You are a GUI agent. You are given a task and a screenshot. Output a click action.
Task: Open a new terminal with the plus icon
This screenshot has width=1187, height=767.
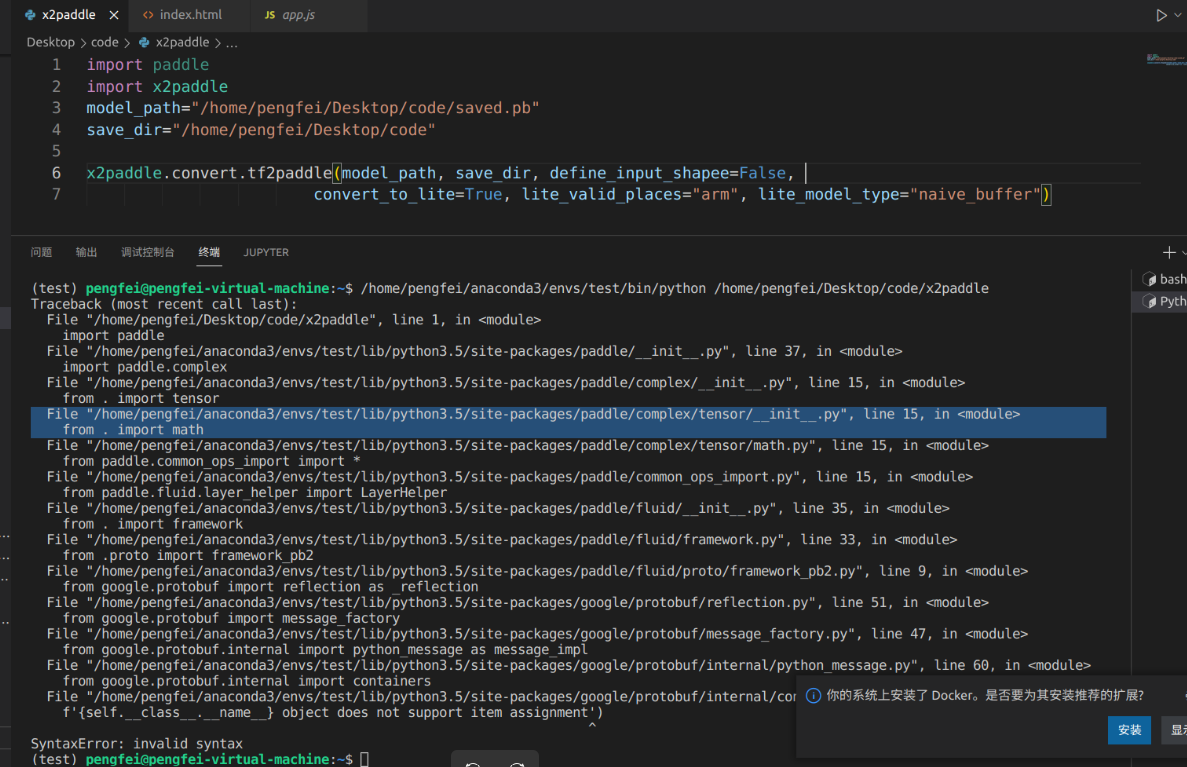[x=1167, y=252]
